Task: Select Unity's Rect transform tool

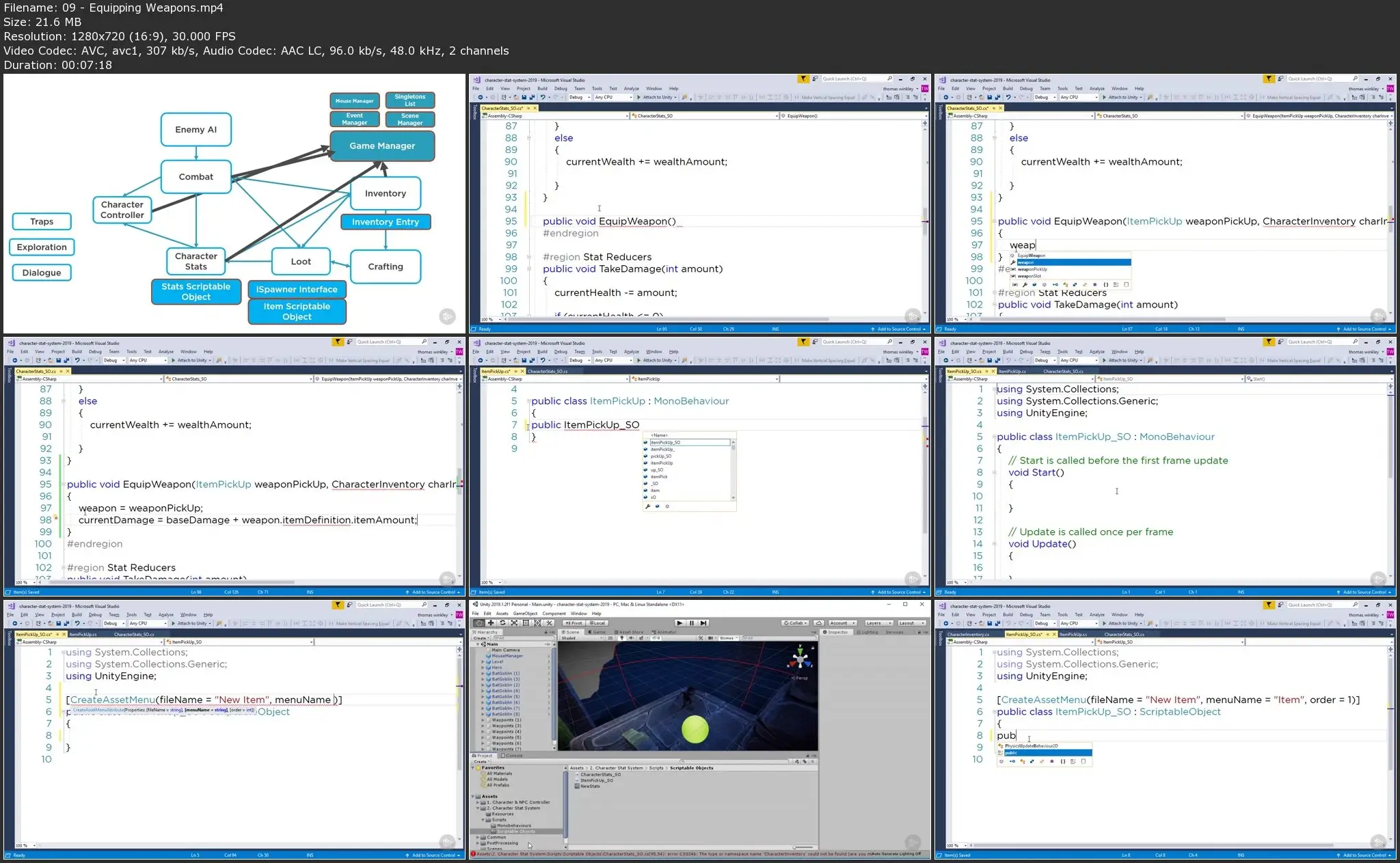Action: pos(526,622)
